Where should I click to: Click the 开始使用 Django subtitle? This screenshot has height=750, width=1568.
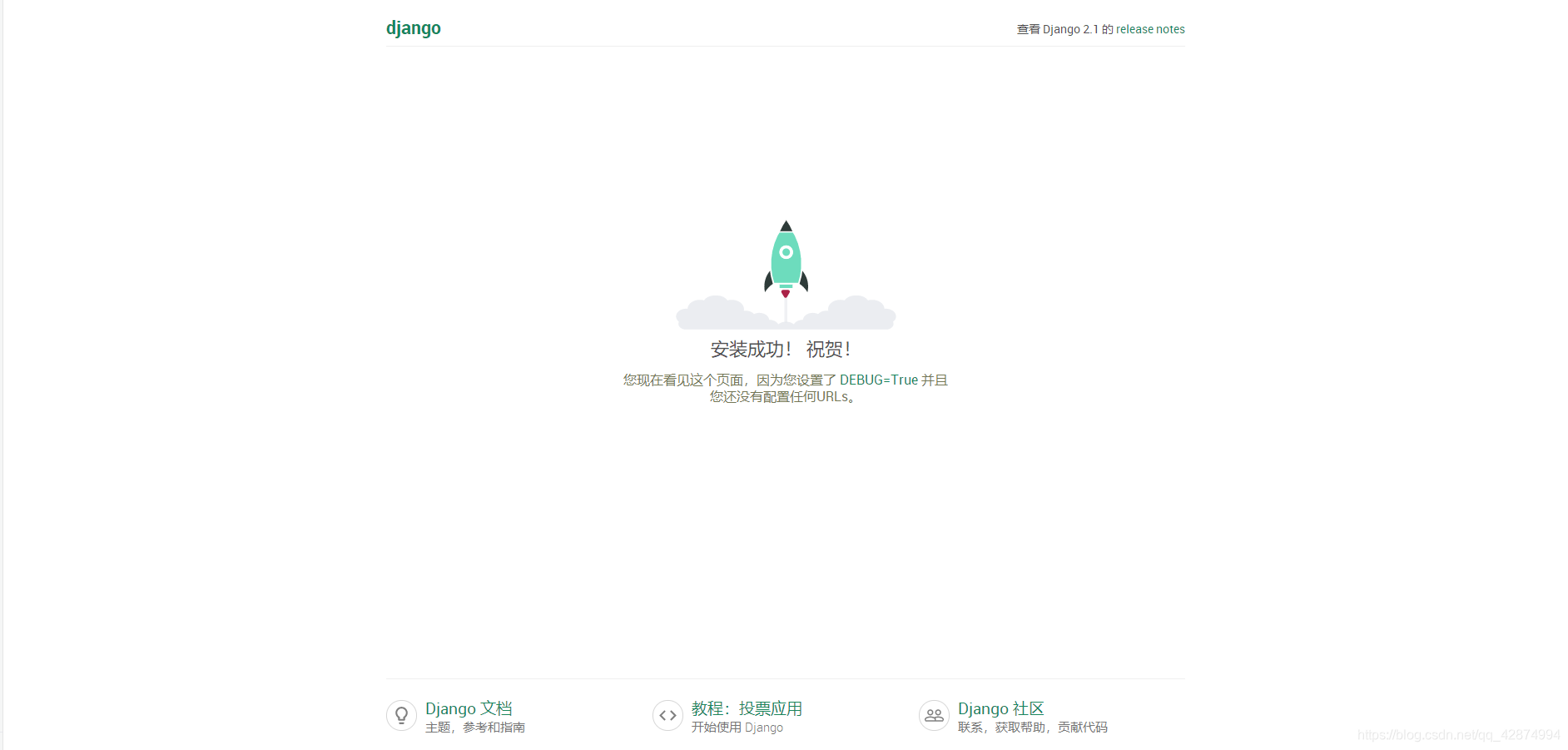[x=737, y=728]
